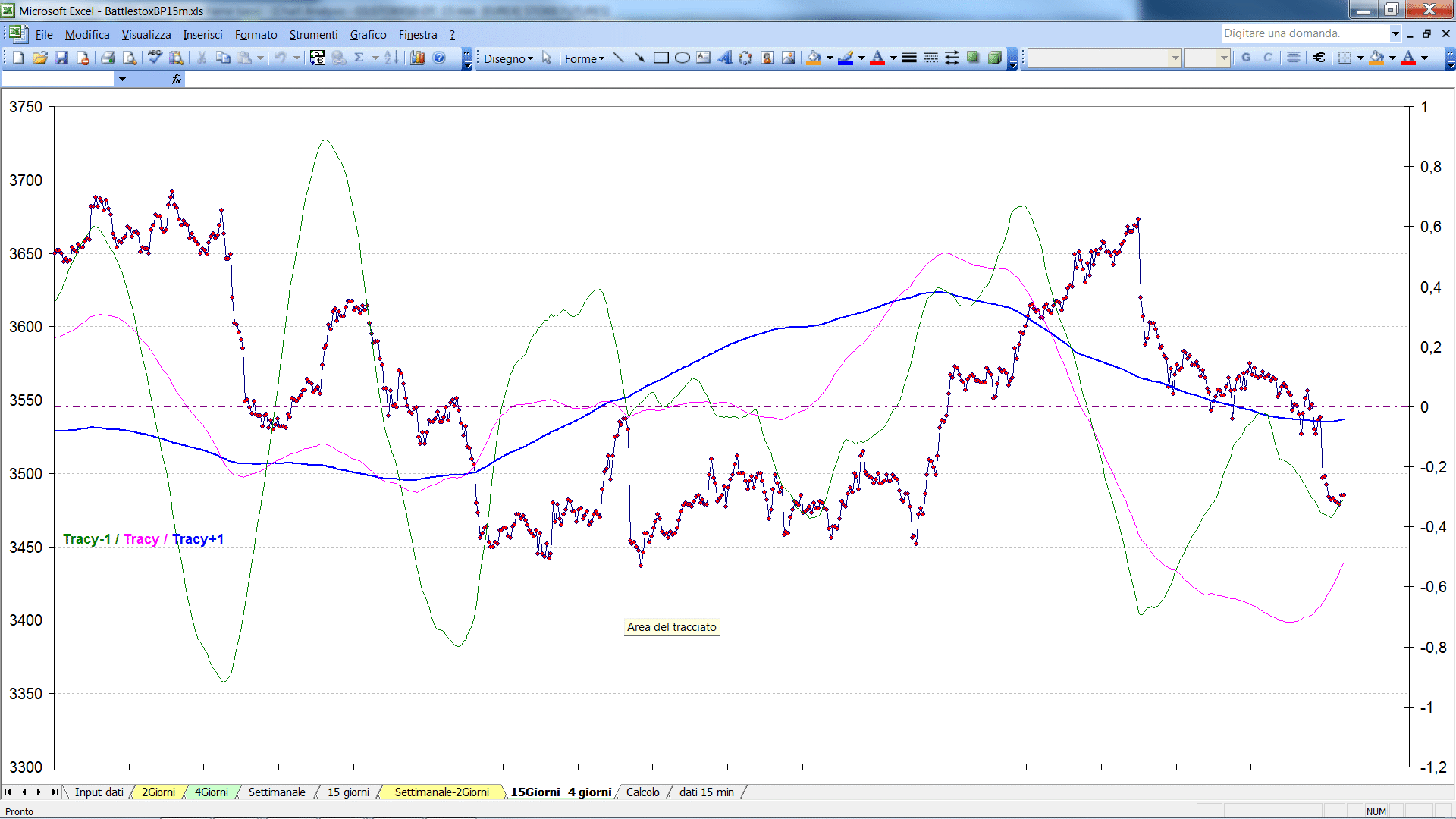1456x819 pixels.
Task: Apply drawing Fill Color bucket
Action: point(814,58)
